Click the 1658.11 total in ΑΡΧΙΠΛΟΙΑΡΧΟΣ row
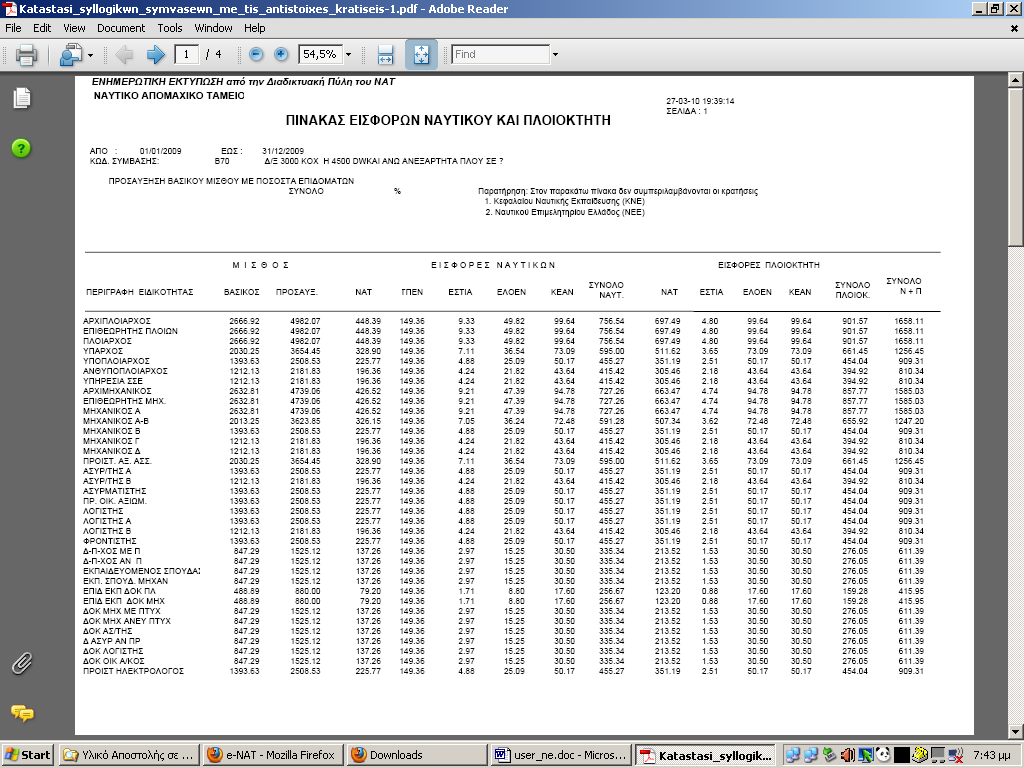Viewport: 1024px width, 768px height. coord(909,321)
